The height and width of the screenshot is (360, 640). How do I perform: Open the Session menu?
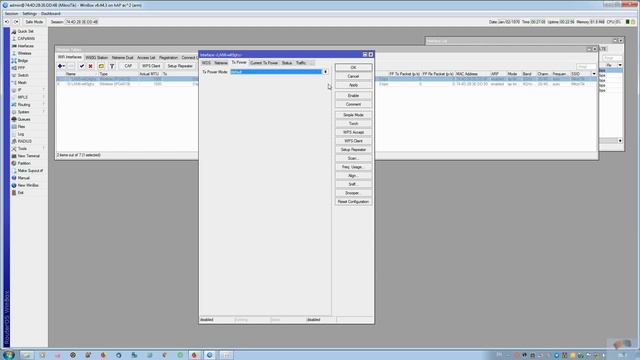(11, 13)
